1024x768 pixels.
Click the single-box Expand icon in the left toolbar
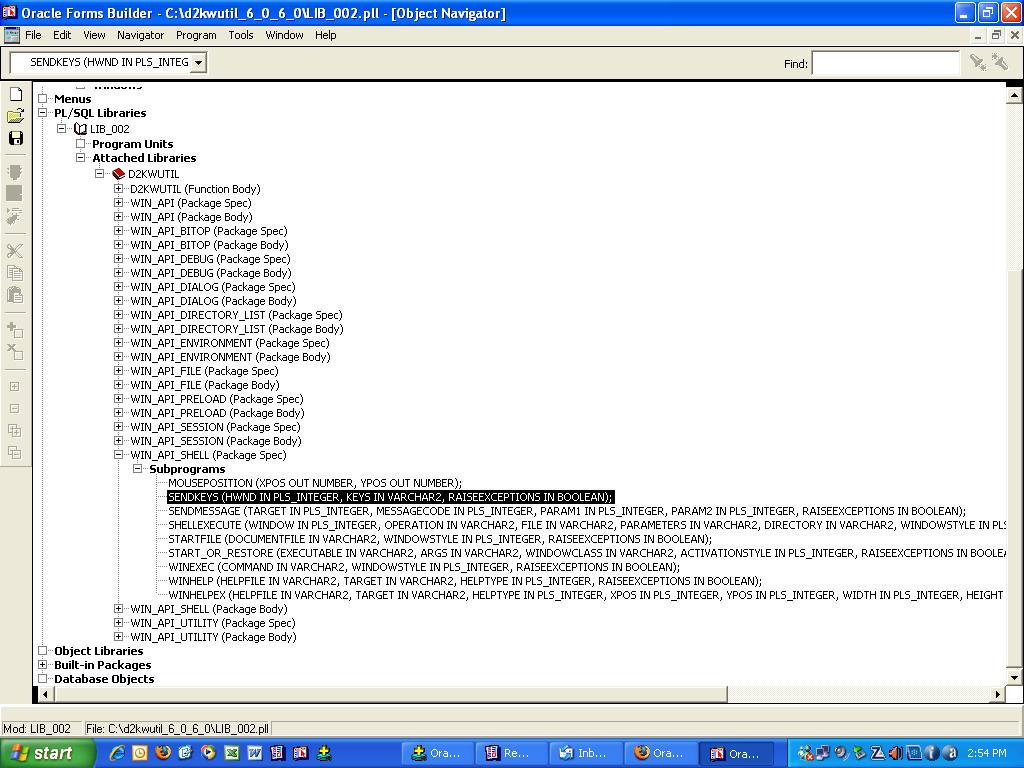[14, 387]
